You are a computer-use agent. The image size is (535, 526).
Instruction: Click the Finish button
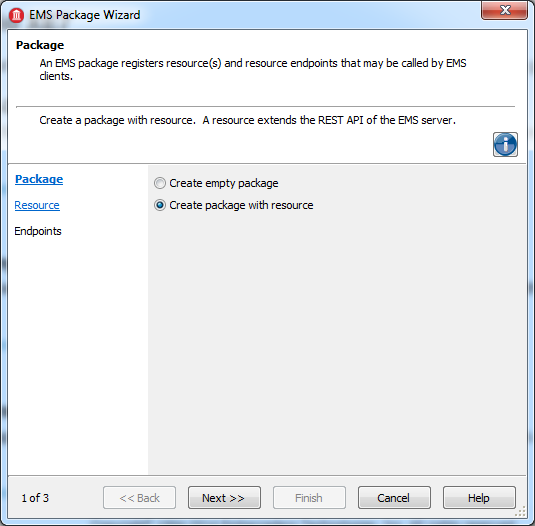309,498
